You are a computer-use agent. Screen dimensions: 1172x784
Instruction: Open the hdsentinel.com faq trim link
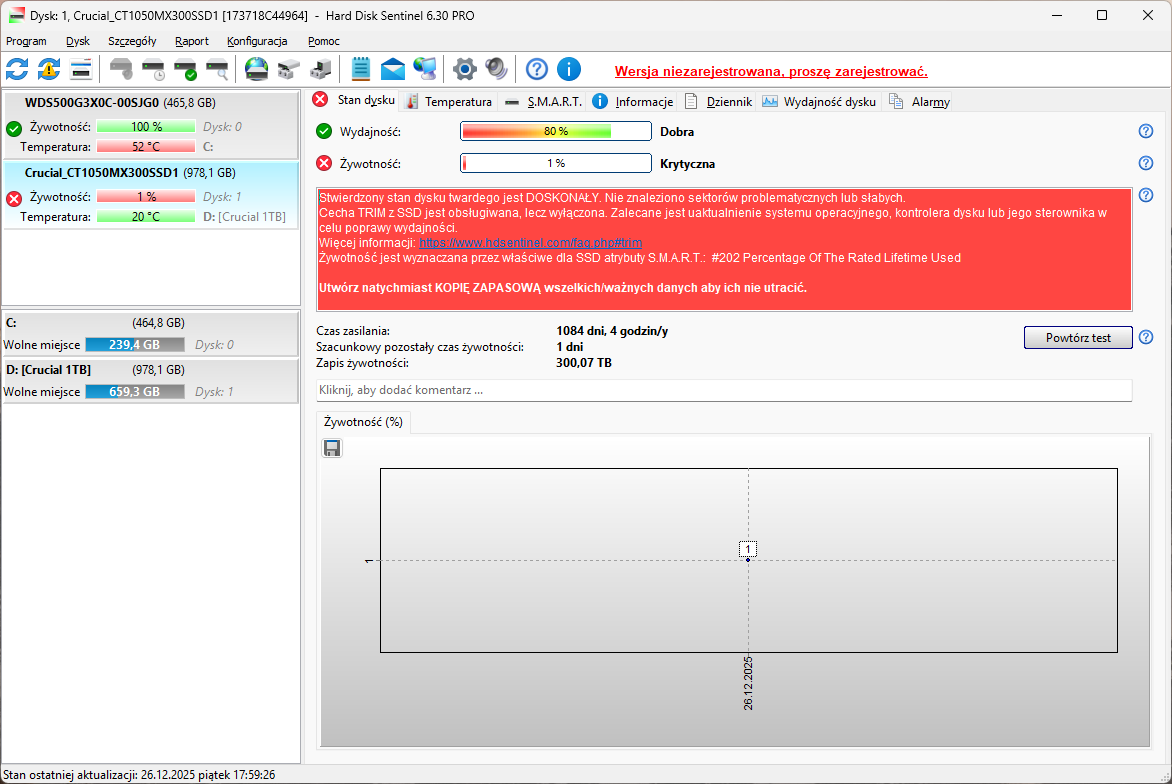(x=531, y=243)
